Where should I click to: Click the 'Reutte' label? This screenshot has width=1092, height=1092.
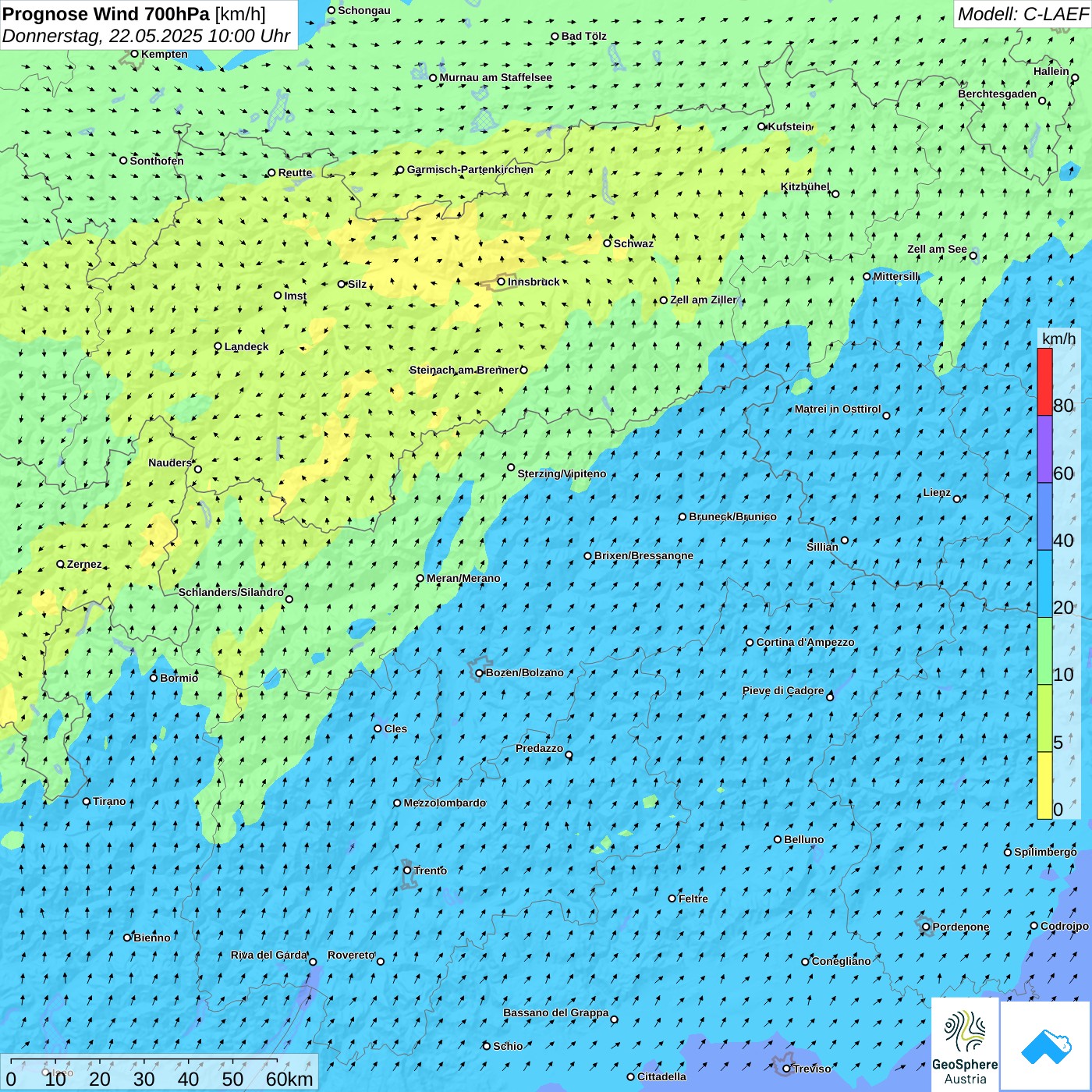(x=295, y=172)
